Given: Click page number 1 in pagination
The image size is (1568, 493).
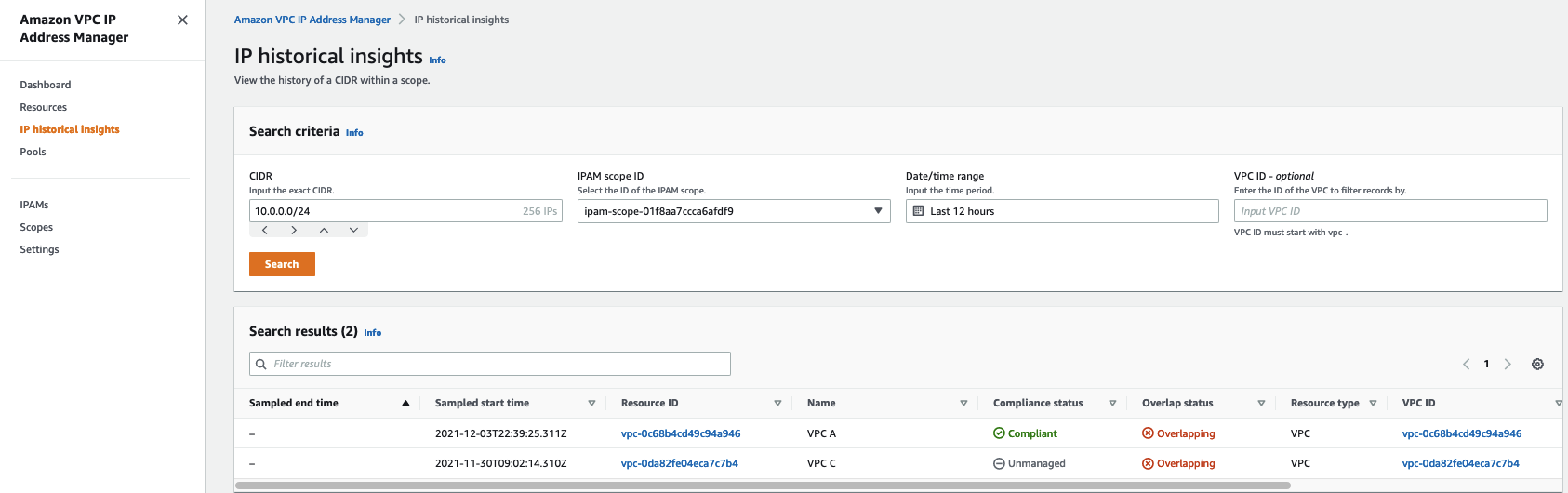Looking at the screenshot, I should (x=1486, y=364).
